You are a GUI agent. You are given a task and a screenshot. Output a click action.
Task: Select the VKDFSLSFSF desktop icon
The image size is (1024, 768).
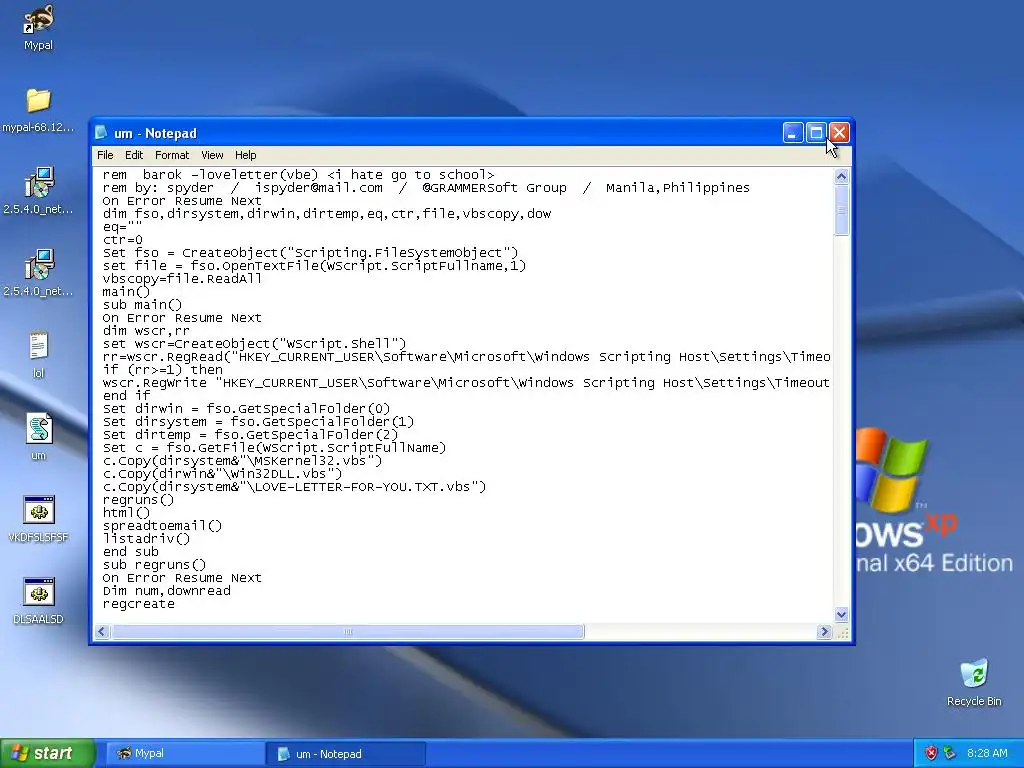pyautogui.click(x=38, y=519)
